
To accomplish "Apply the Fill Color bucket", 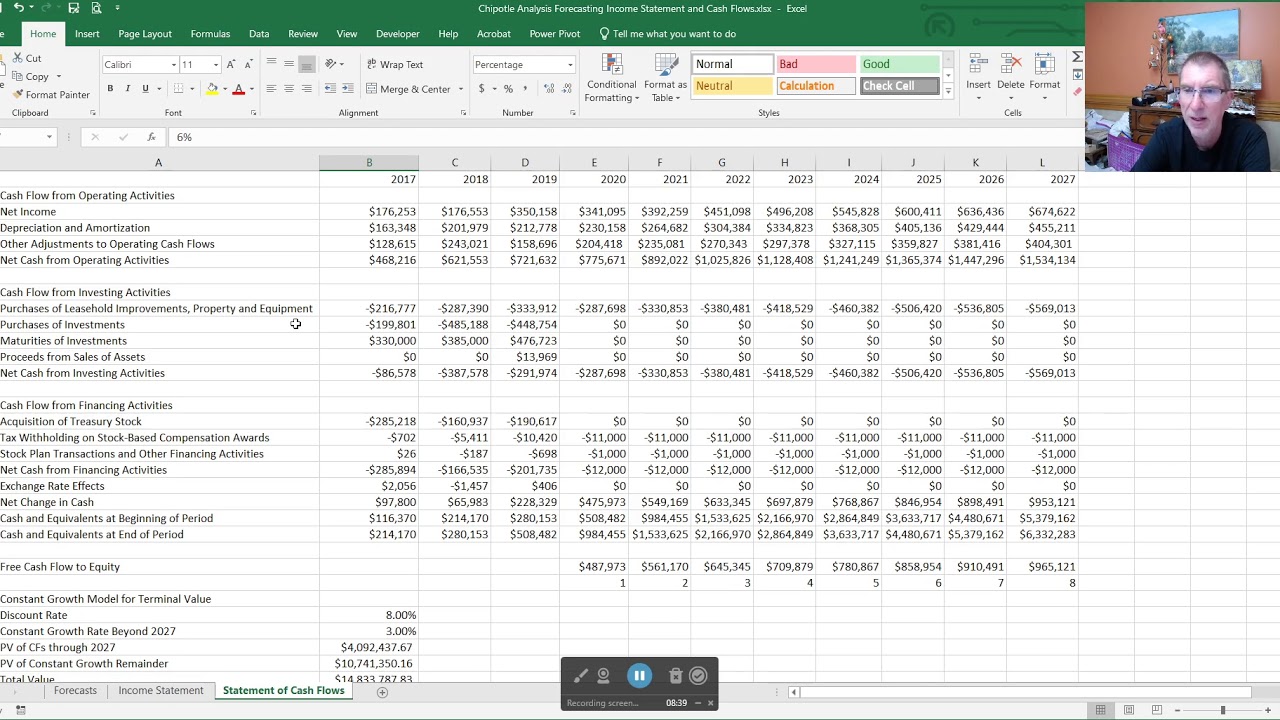I will 212,89.
